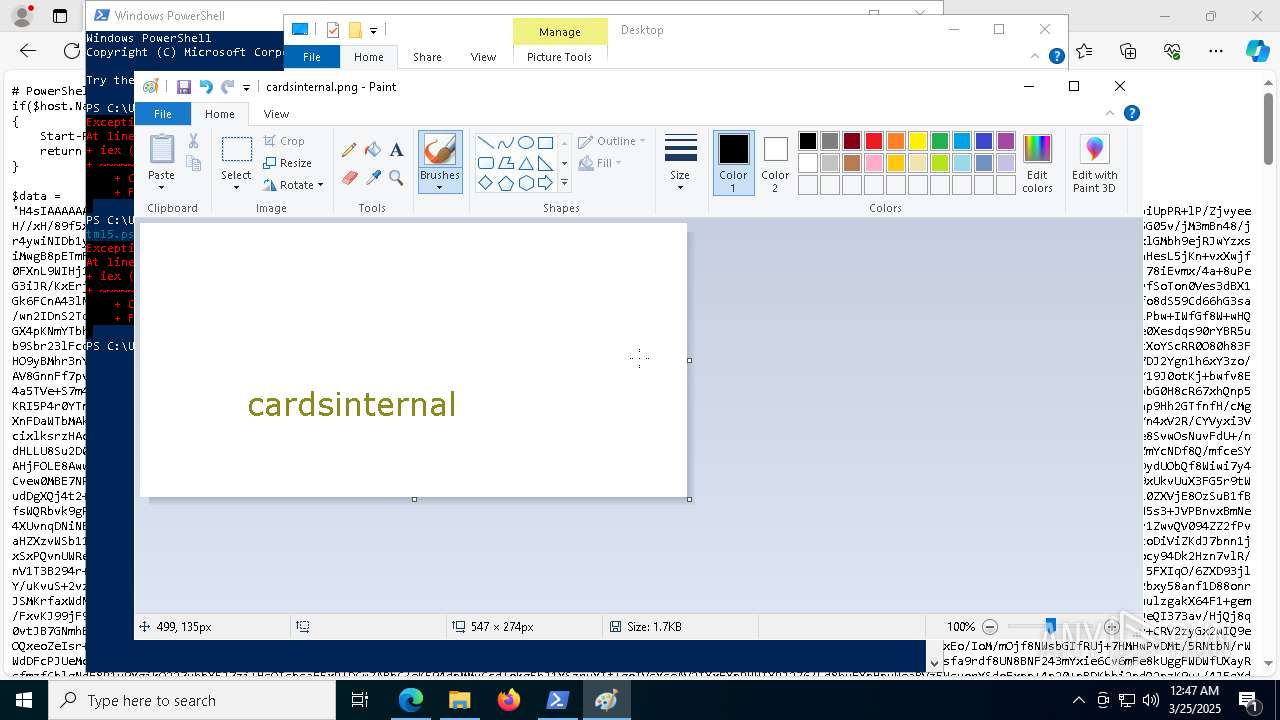The image size is (1280, 720).
Task: Select the Eraser tool
Action: (349, 178)
